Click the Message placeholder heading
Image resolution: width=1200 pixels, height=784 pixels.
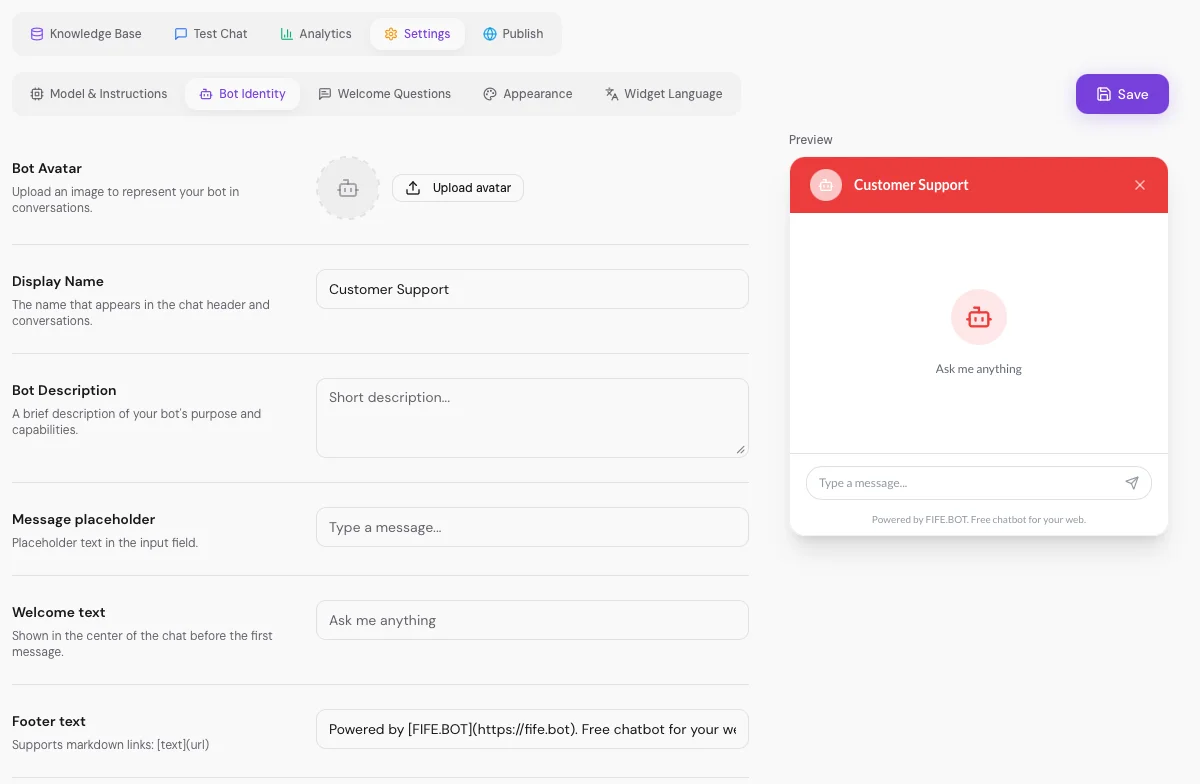click(84, 519)
